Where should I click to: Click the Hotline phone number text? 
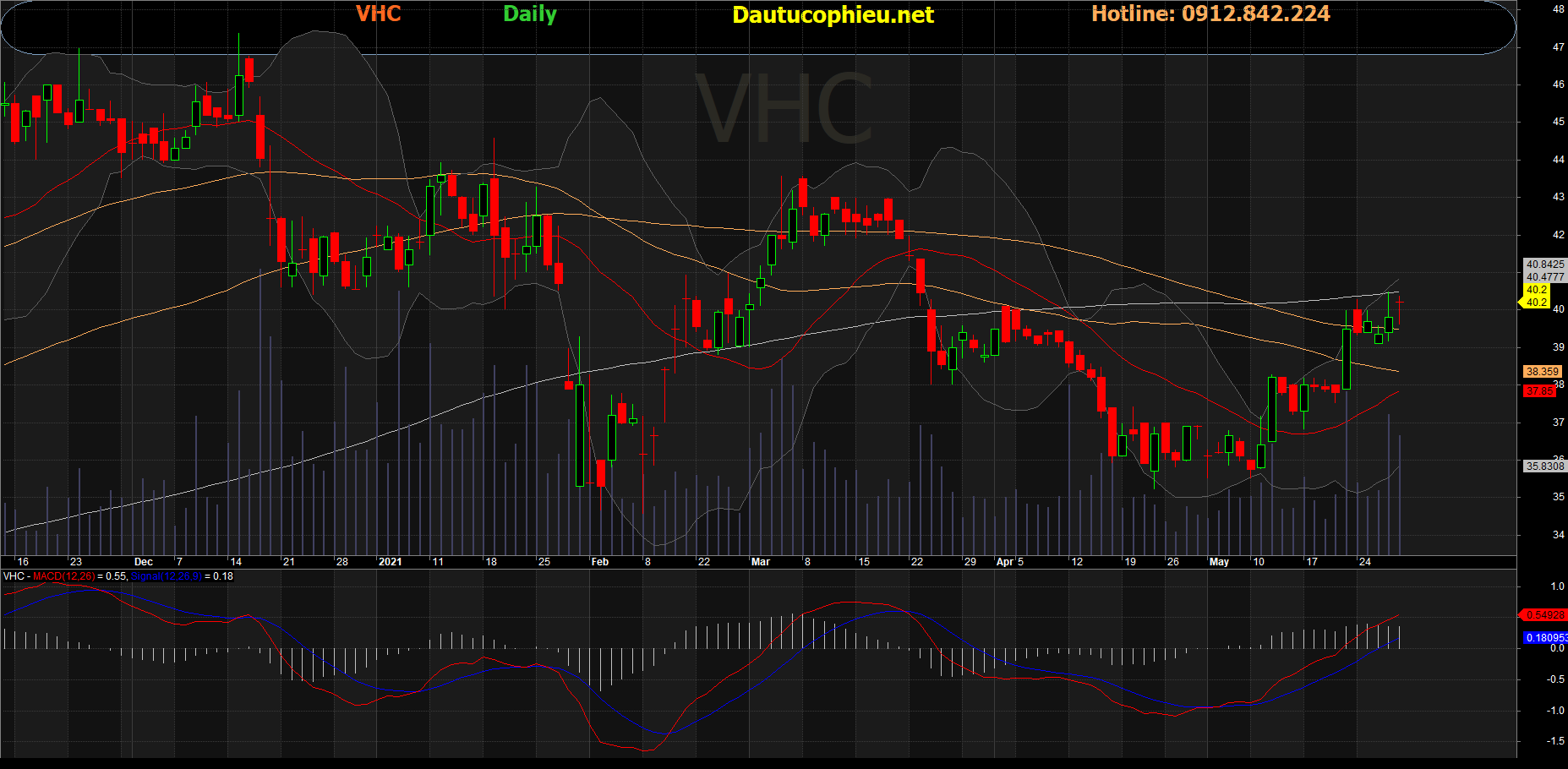pos(1210,14)
